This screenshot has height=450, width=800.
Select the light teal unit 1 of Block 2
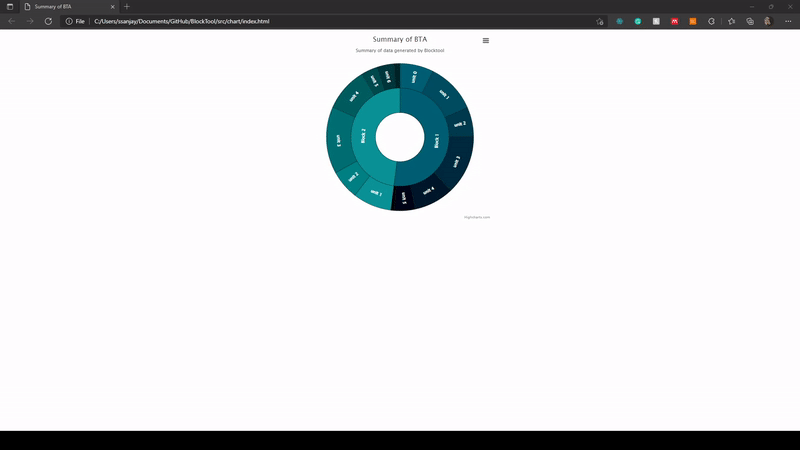pos(376,193)
